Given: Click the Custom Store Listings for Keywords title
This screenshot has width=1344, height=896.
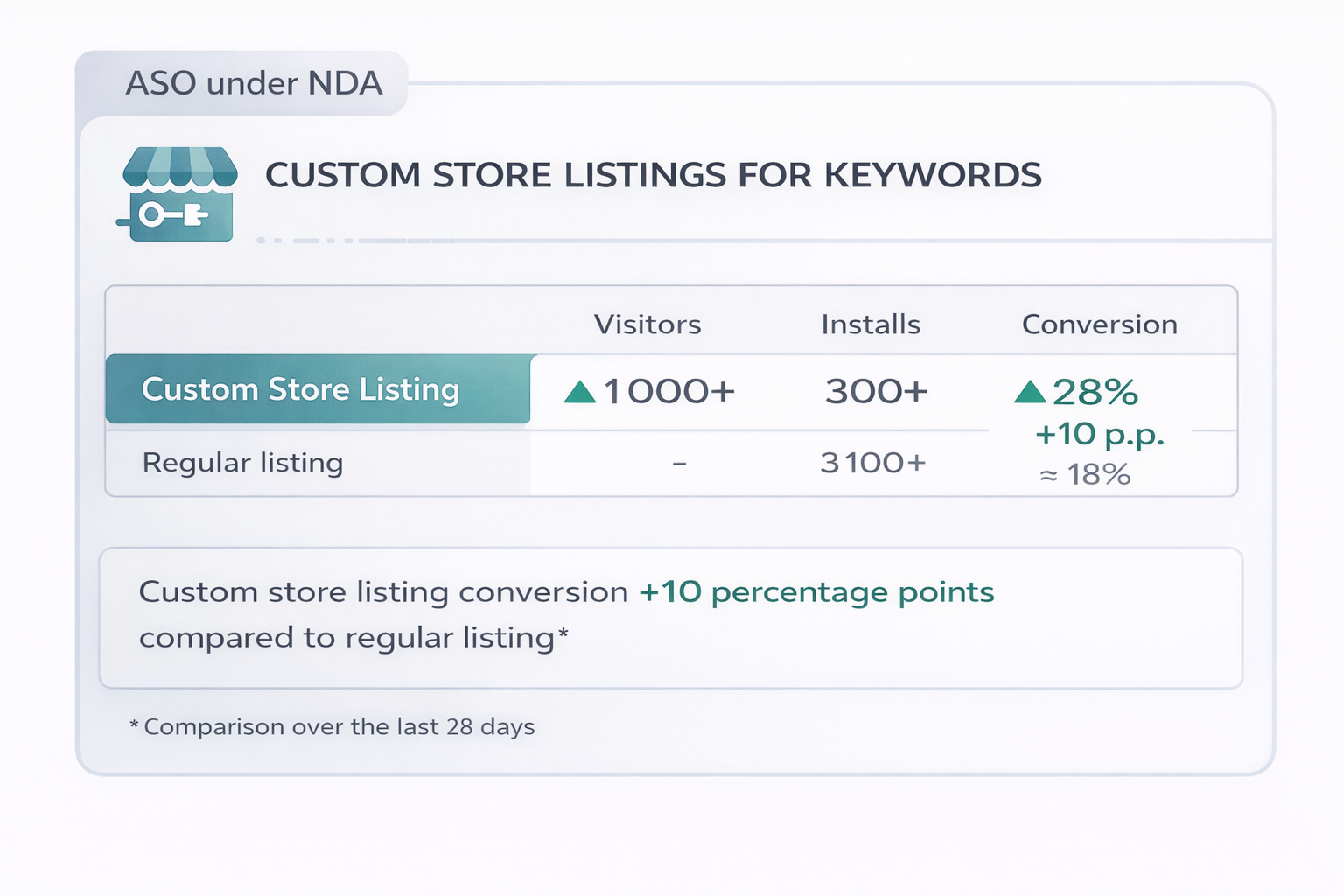Looking at the screenshot, I should [x=653, y=175].
